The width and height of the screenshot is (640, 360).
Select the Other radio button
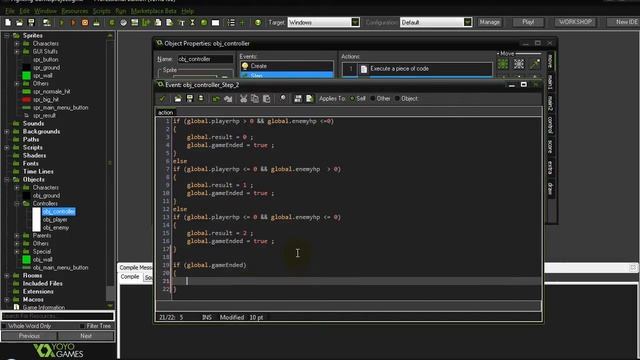pyautogui.click(x=372, y=98)
